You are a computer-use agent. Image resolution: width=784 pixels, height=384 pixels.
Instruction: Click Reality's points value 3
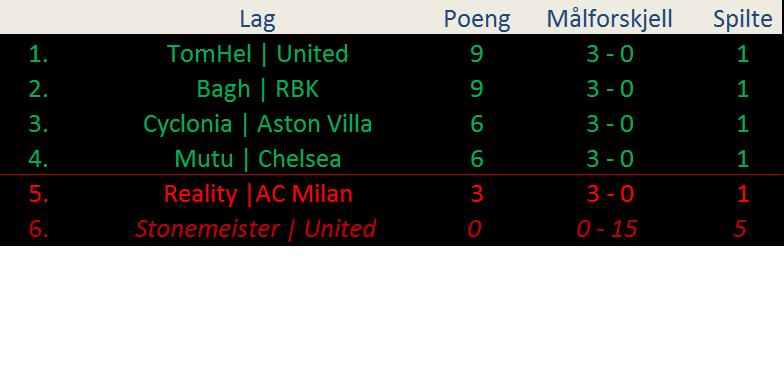pos(476,194)
